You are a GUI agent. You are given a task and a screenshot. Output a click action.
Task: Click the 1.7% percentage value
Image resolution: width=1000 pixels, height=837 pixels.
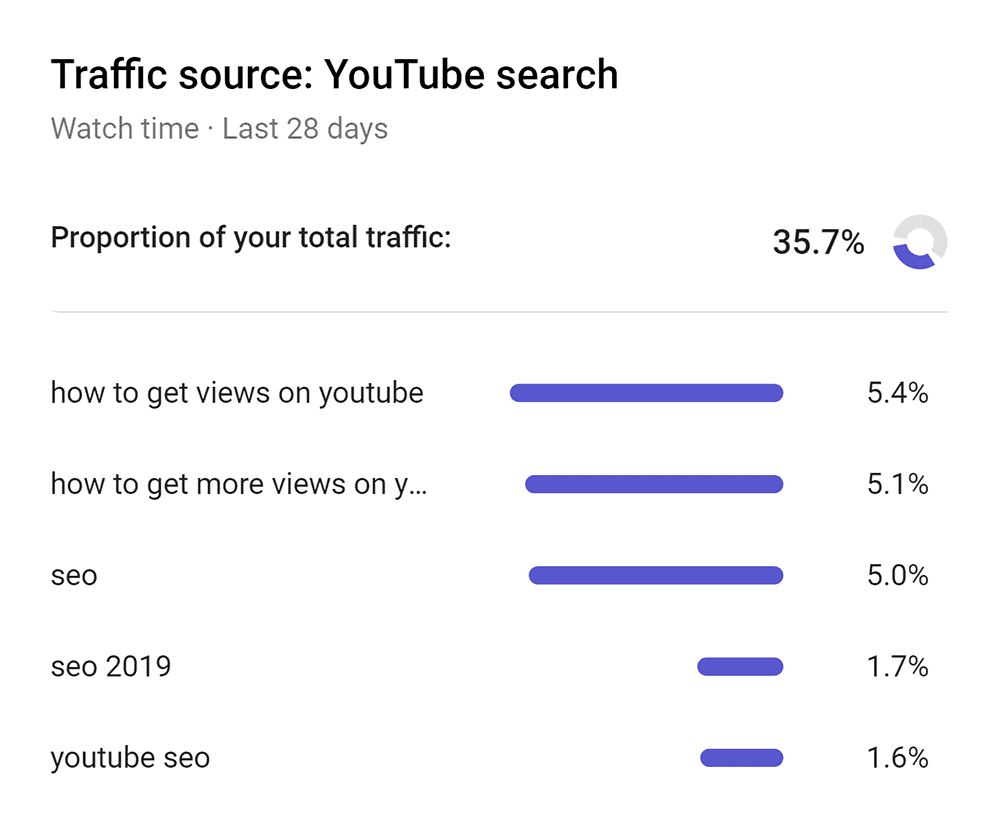pos(897,667)
